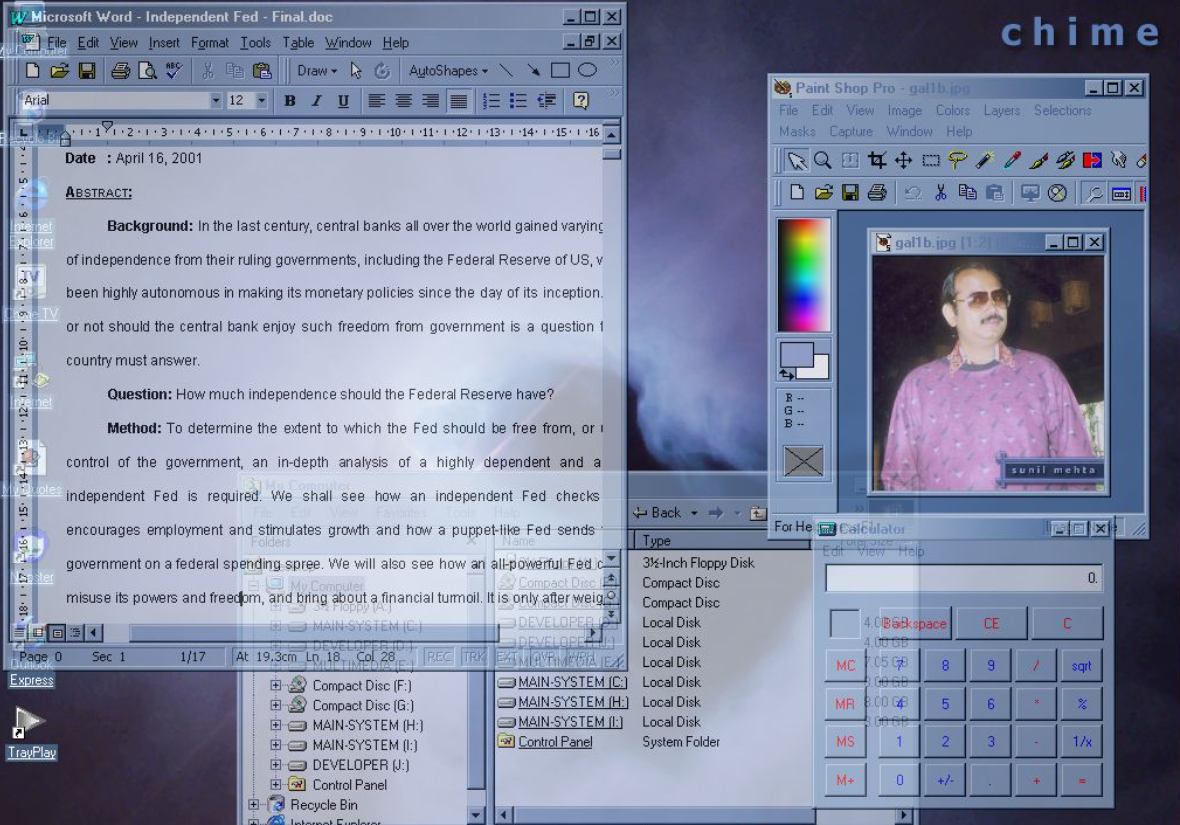
Task: Click the Save icon in Word toolbar
Action: pyautogui.click(x=87, y=71)
